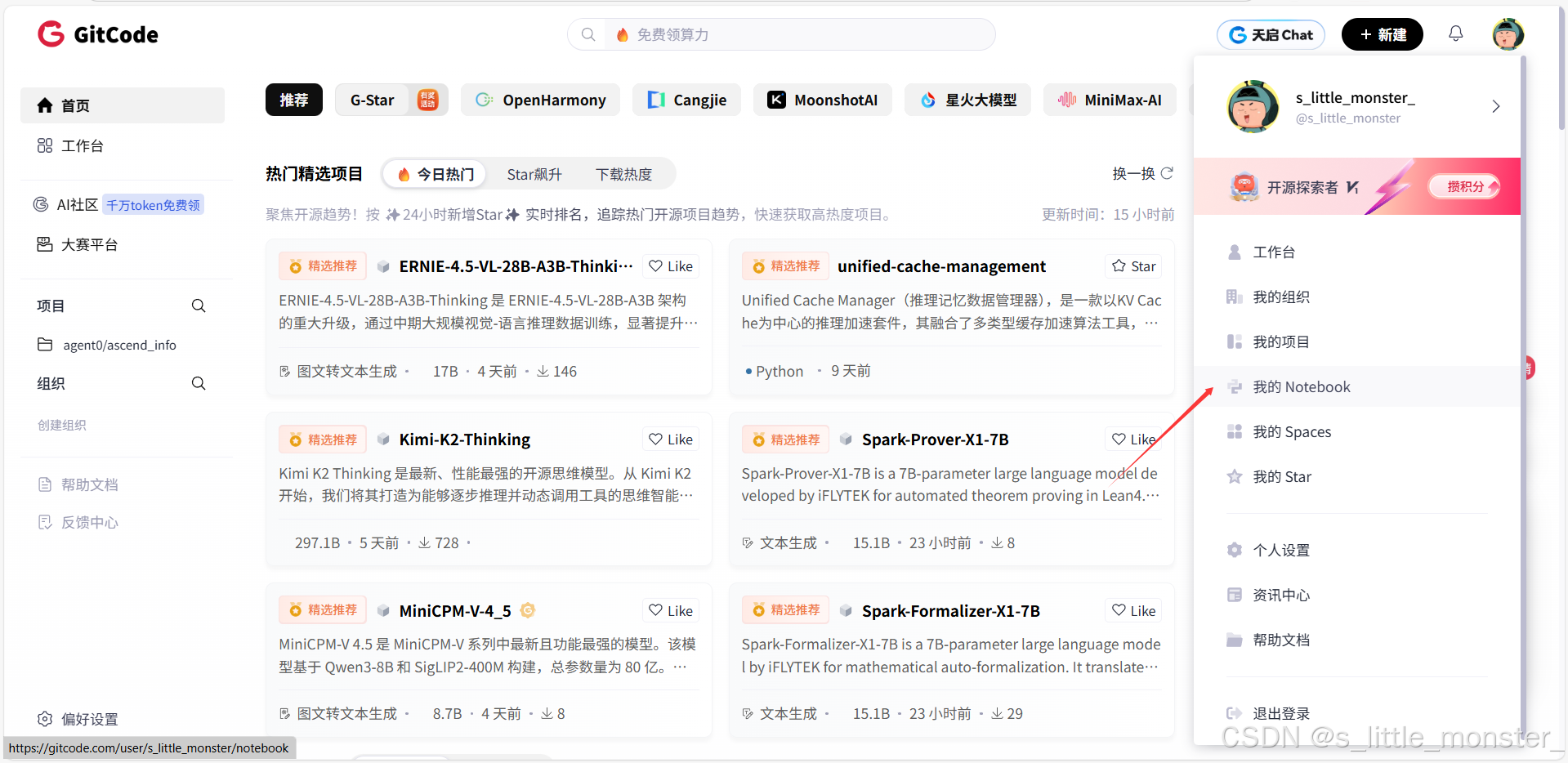
Task: Click the 退出登录 logout icon
Action: click(x=1235, y=713)
